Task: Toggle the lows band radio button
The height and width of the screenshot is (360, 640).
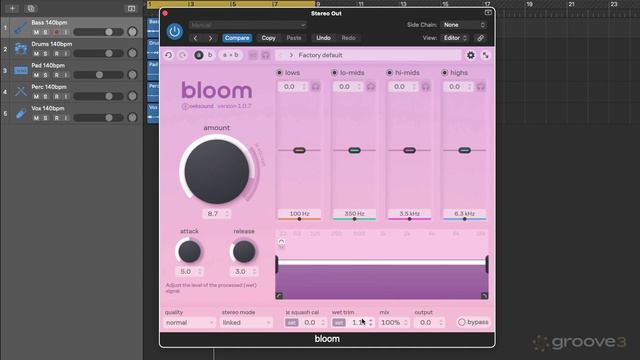Action: click(280, 73)
